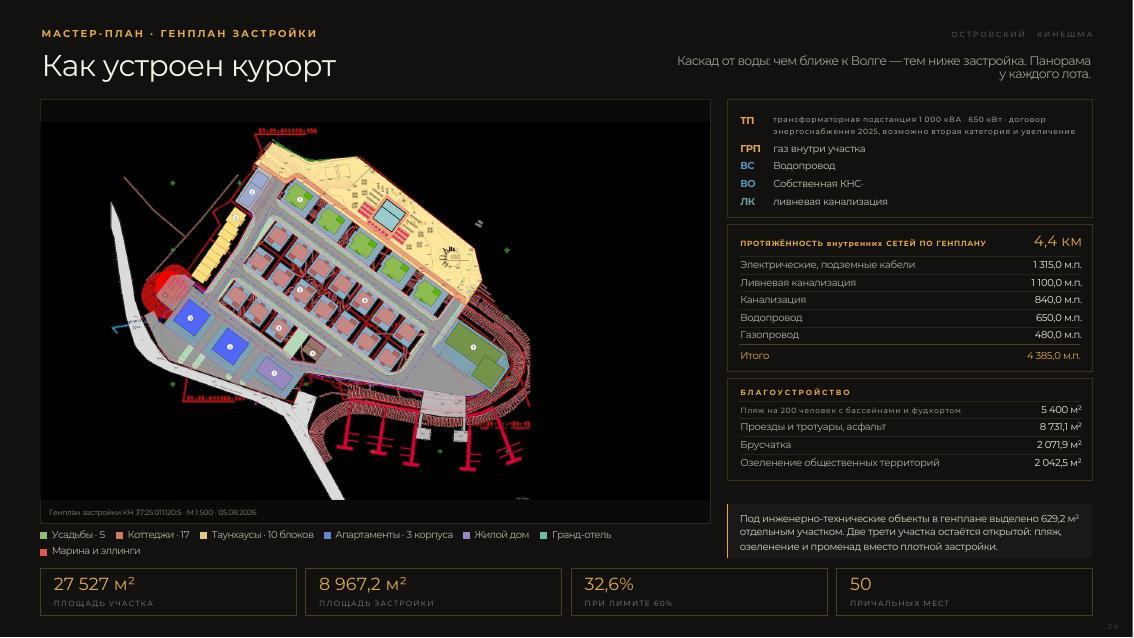Viewport: 1134px width, 638px height.
Task: Select the salmon swatch beside Коттеджи · 17
Action: 119,535
